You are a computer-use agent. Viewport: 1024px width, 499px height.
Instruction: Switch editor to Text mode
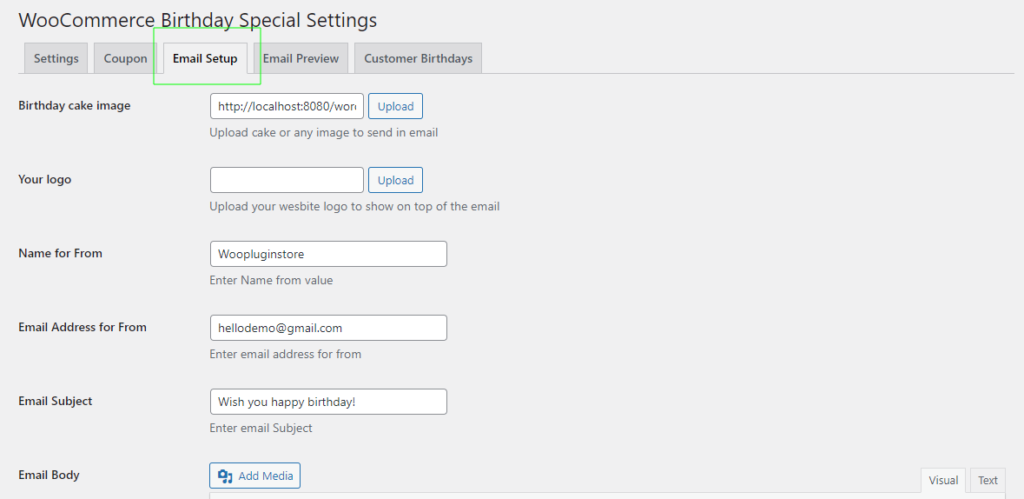pyautogui.click(x=987, y=481)
